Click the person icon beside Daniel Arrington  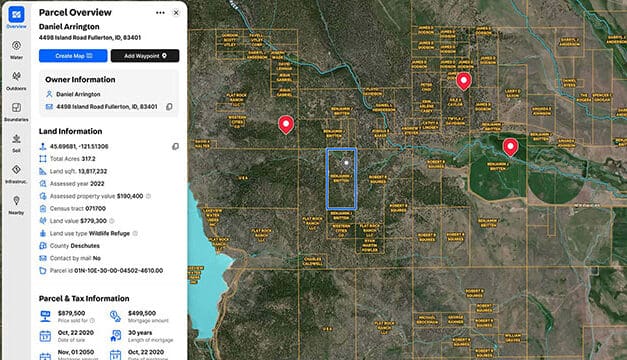(49, 94)
